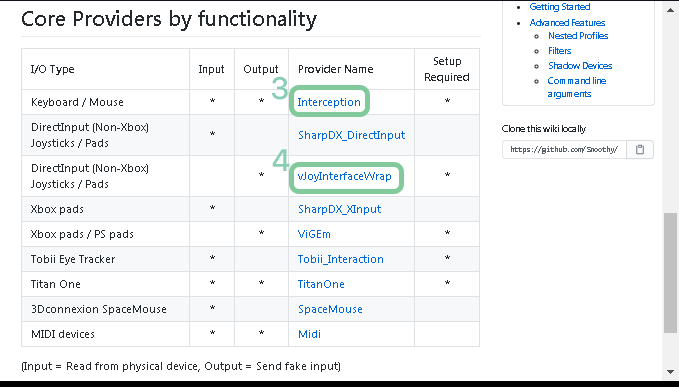Click the 'Provider Name' column header
The width and height of the screenshot is (679, 387).
(x=351, y=69)
